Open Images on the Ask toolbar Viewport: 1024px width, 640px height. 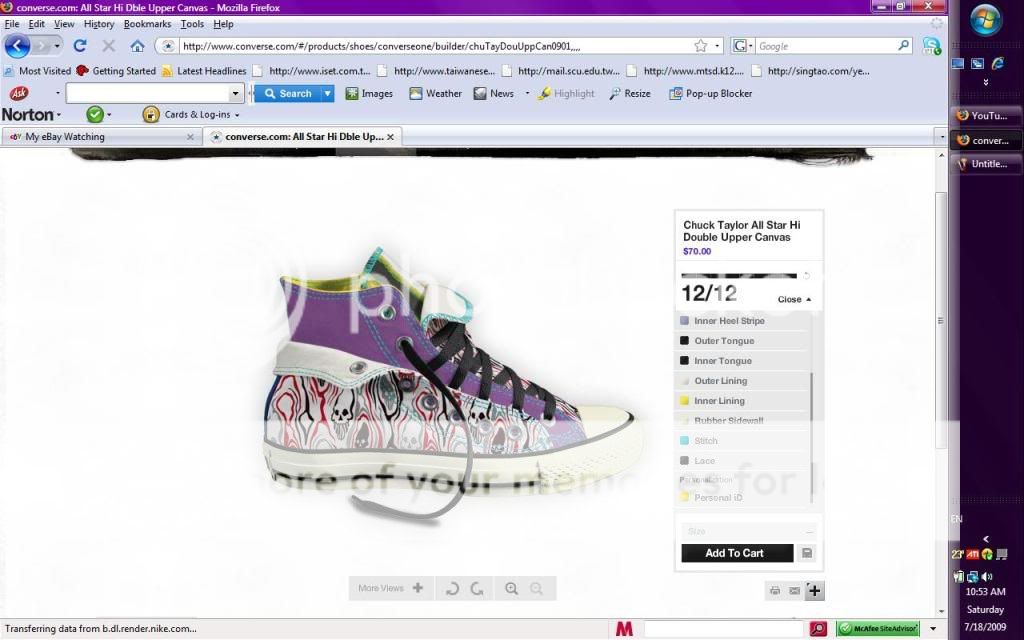click(x=370, y=93)
